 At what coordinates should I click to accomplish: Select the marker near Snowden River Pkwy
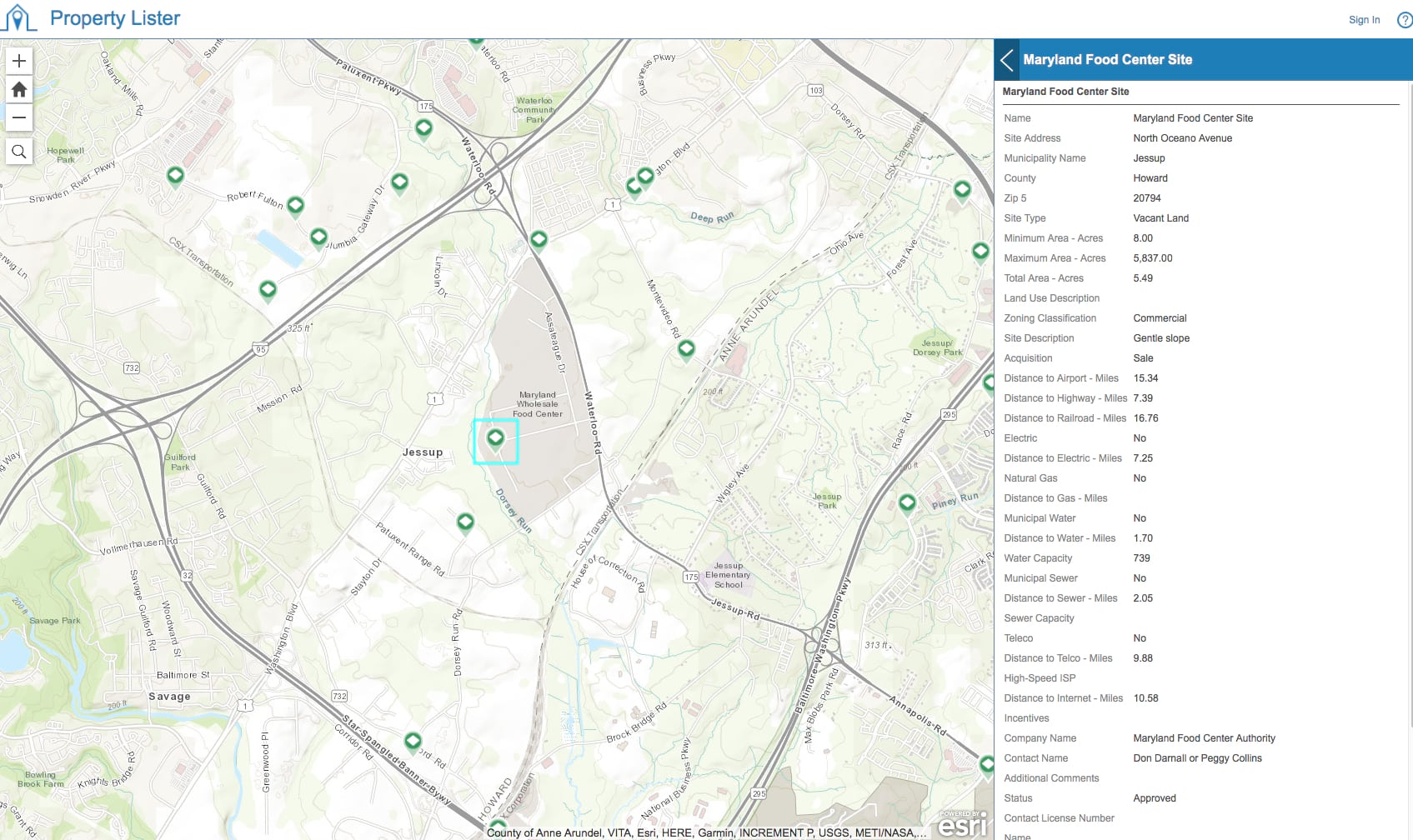(x=175, y=176)
